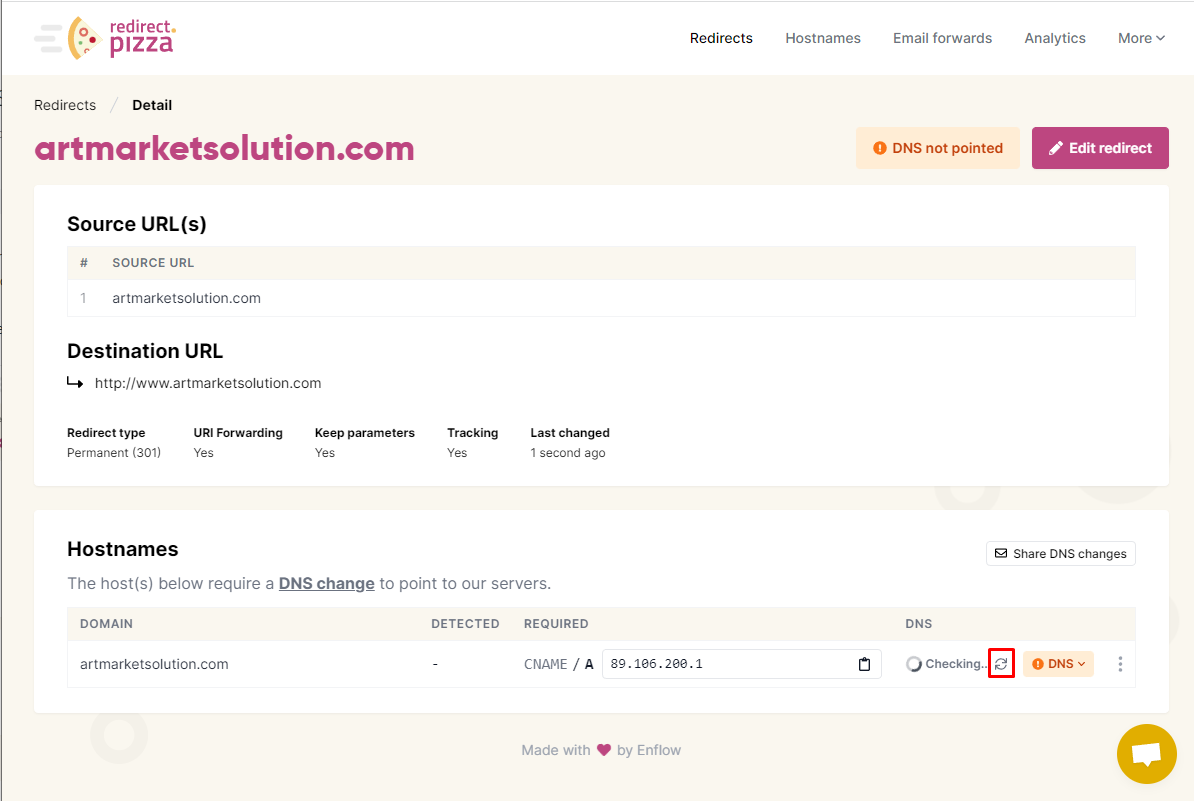Image resolution: width=1194 pixels, height=801 pixels.
Task: Open the chat support bubble
Action: pos(1146,753)
